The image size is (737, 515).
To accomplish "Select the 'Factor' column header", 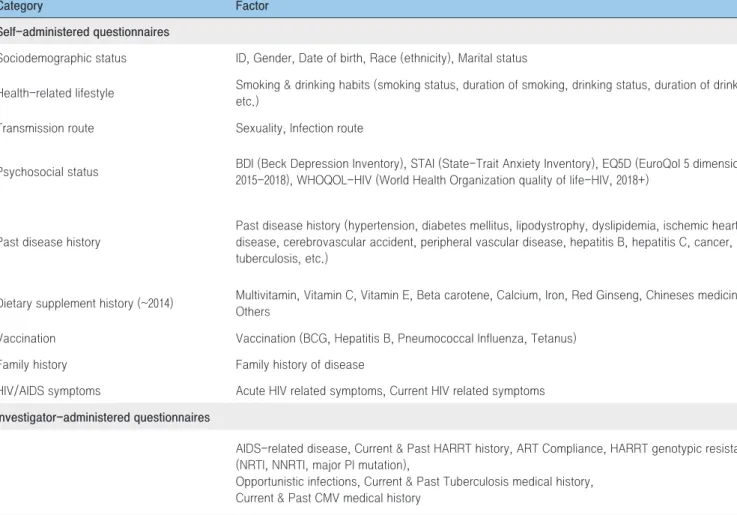I will click(x=252, y=6).
